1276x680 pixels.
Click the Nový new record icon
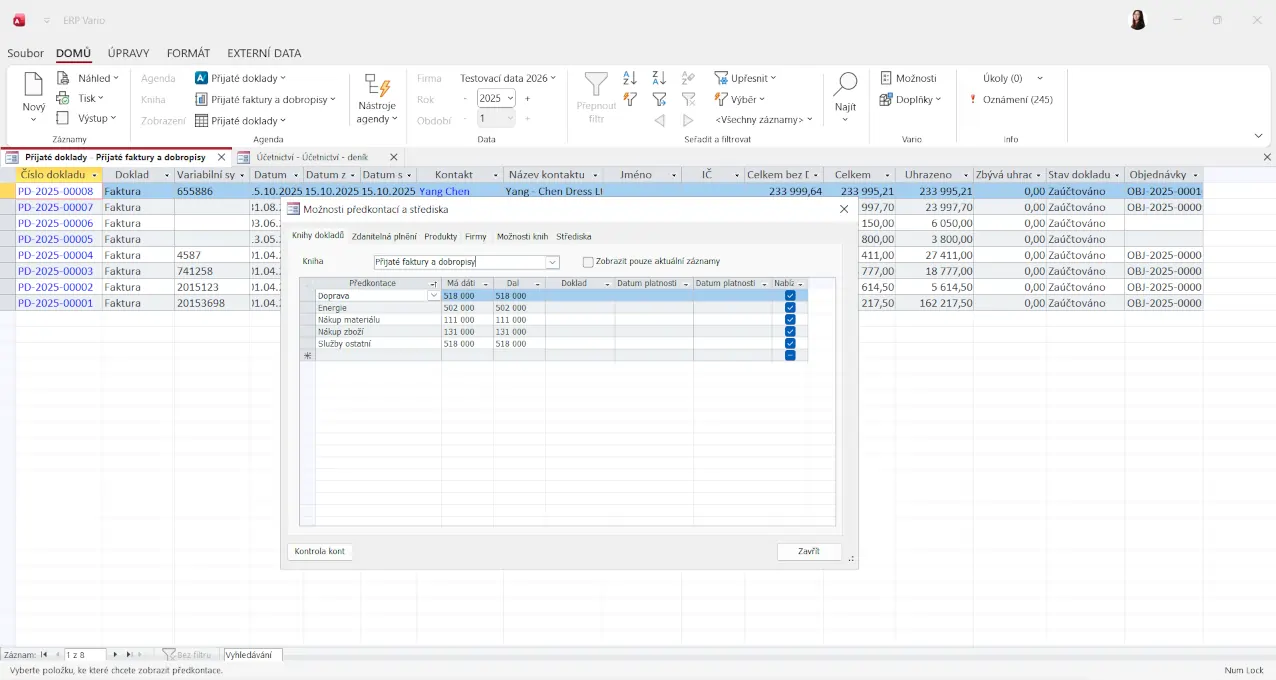(x=33, y=86)
